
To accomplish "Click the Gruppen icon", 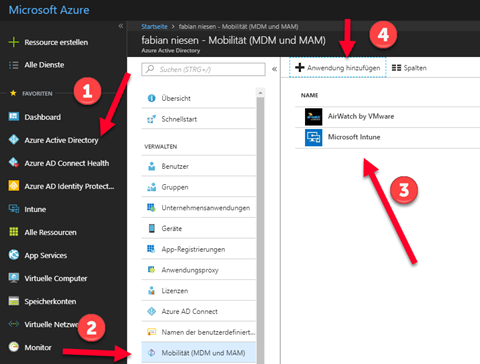I will click(151, 187).
